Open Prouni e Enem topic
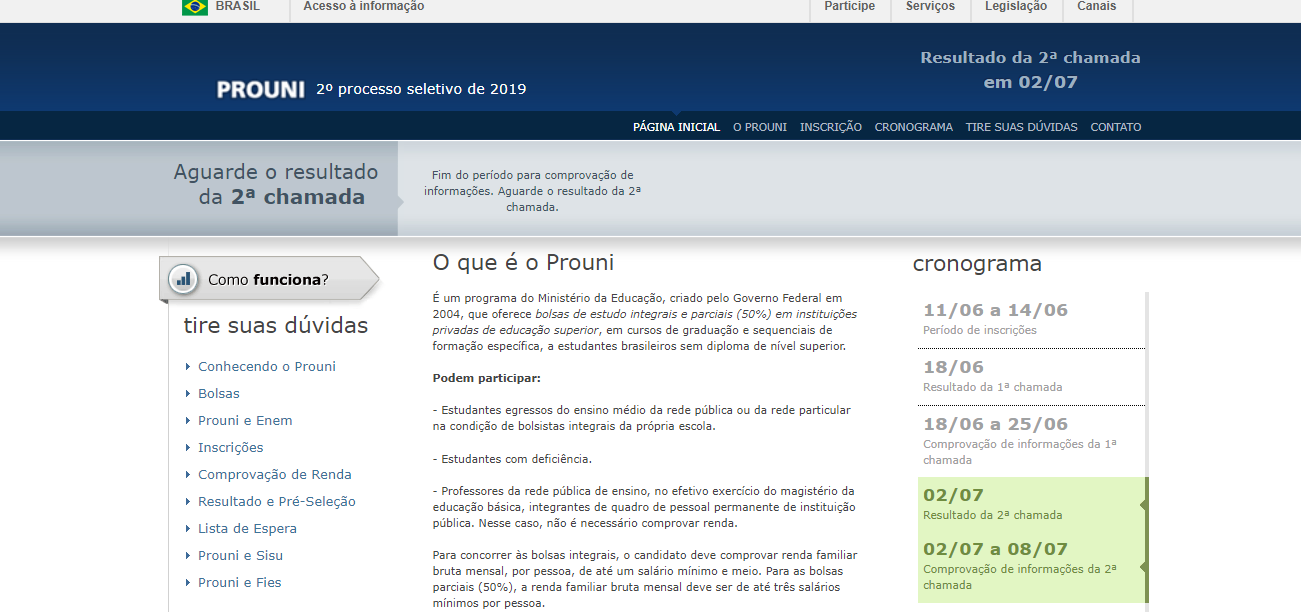Screen dimensions: 1301x612 (x=245, y=420)
